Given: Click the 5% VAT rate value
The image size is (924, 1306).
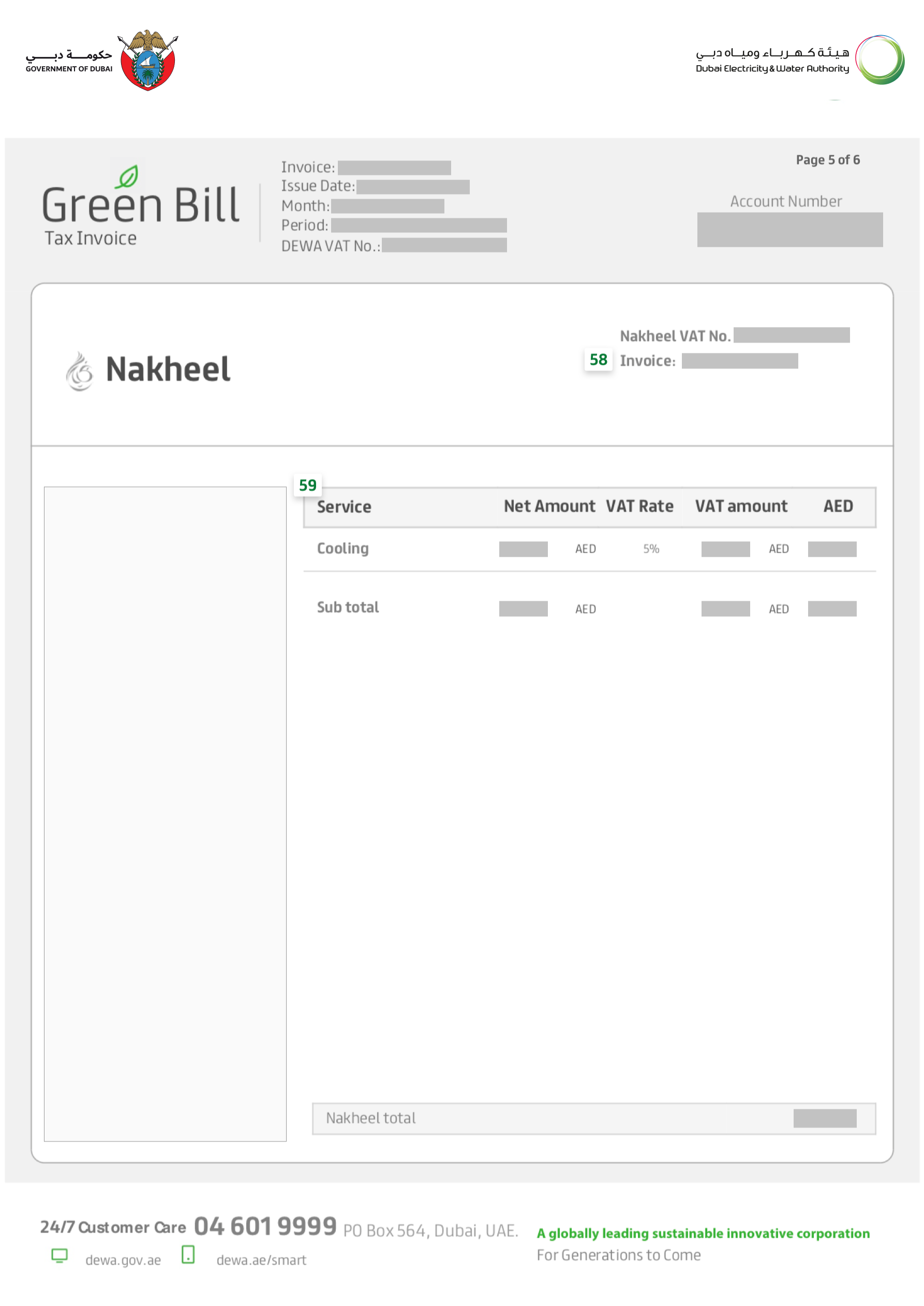Looking at the screenshot, I should click(x=651, y=549).
